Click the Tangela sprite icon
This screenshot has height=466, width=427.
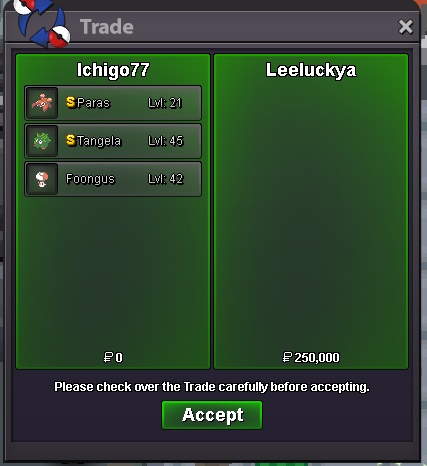click(42, 141)
